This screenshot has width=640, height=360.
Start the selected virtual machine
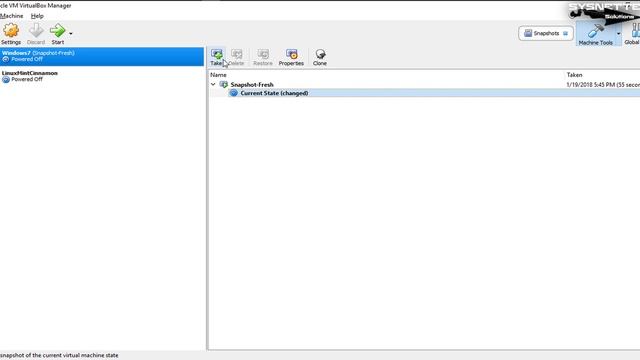click(58, 34)
